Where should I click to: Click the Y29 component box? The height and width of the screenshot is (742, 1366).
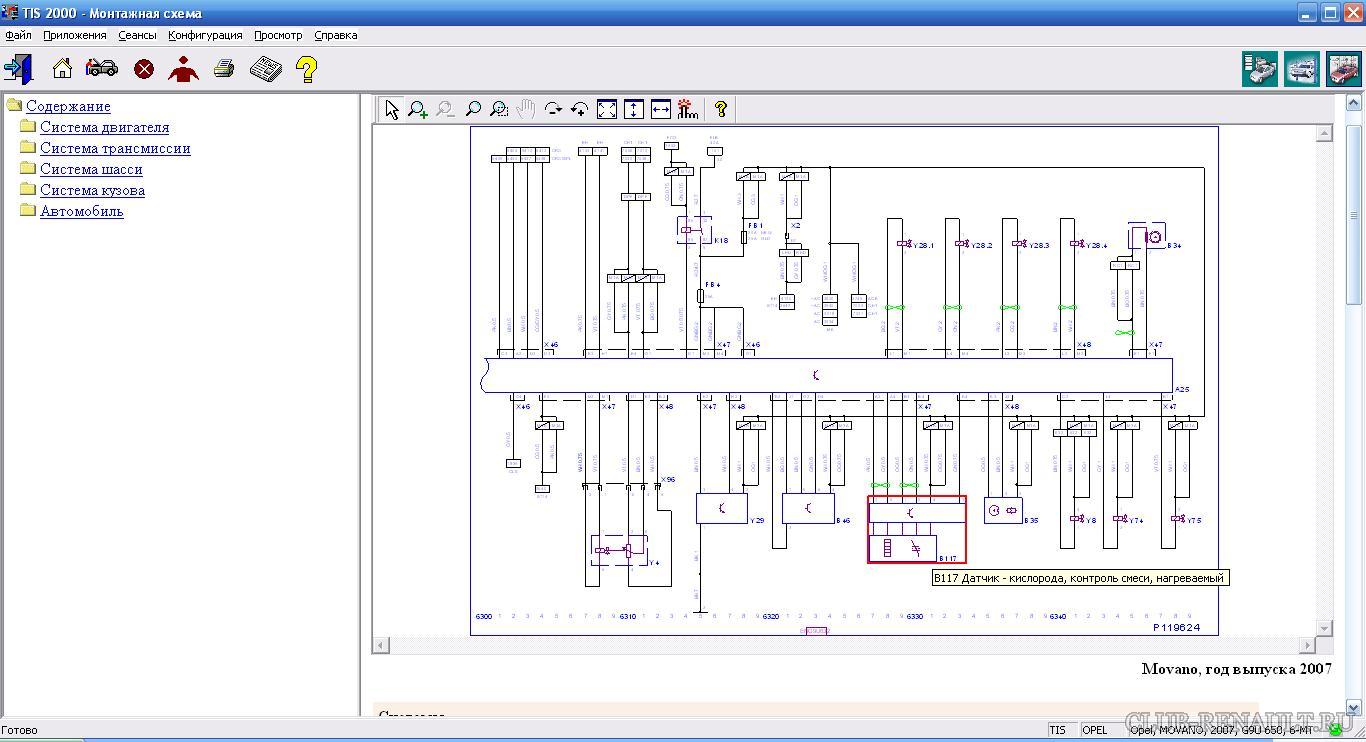pyautogui.click(x=722, y=508)
